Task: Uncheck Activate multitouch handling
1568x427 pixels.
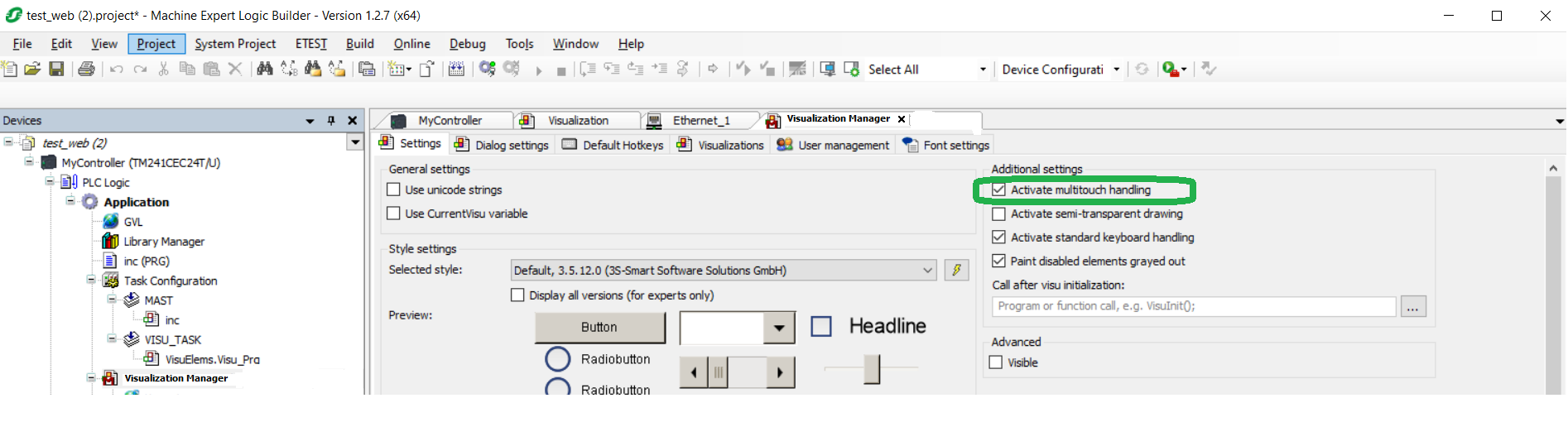Action: [x=999, y=190]
